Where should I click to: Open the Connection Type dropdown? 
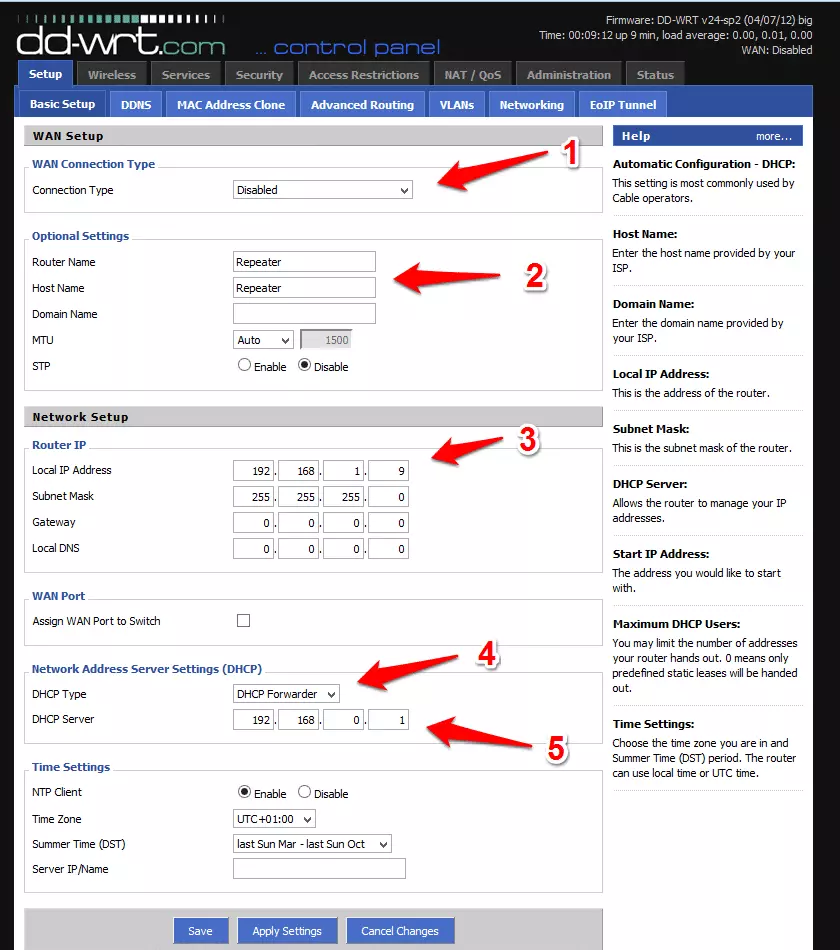click(x=322, y=190)
